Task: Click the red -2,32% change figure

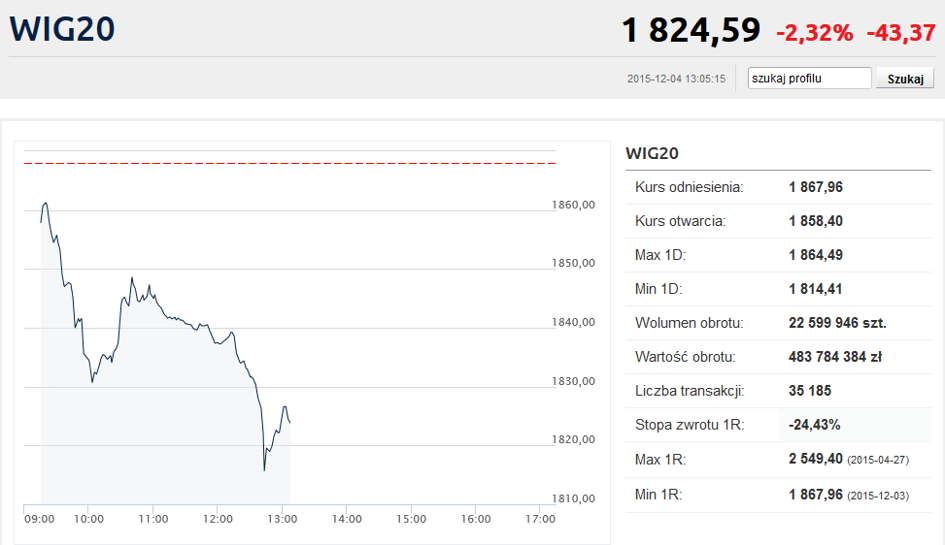Action: click(814, 33)
